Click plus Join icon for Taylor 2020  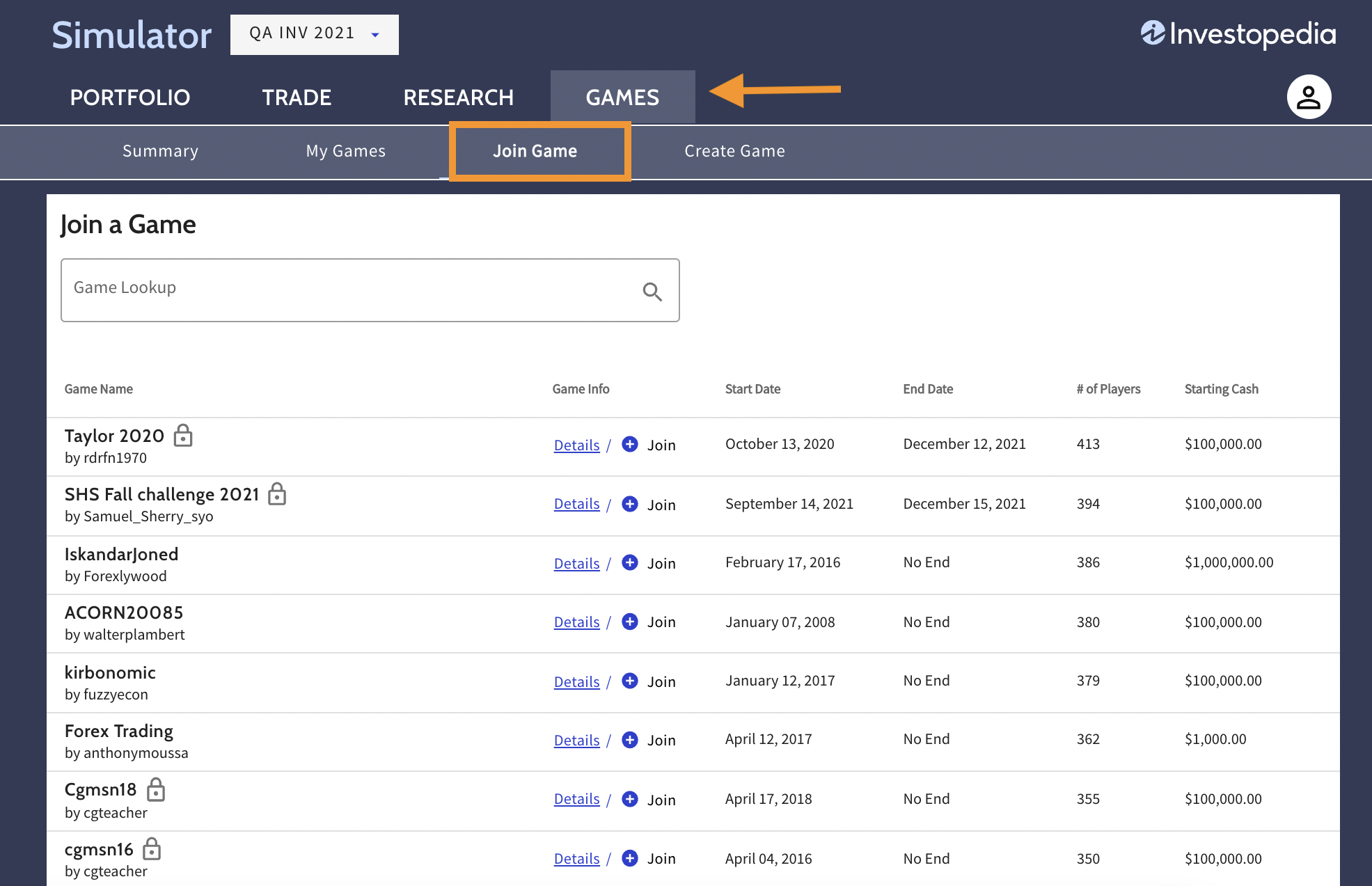click(x=629, y=444)
